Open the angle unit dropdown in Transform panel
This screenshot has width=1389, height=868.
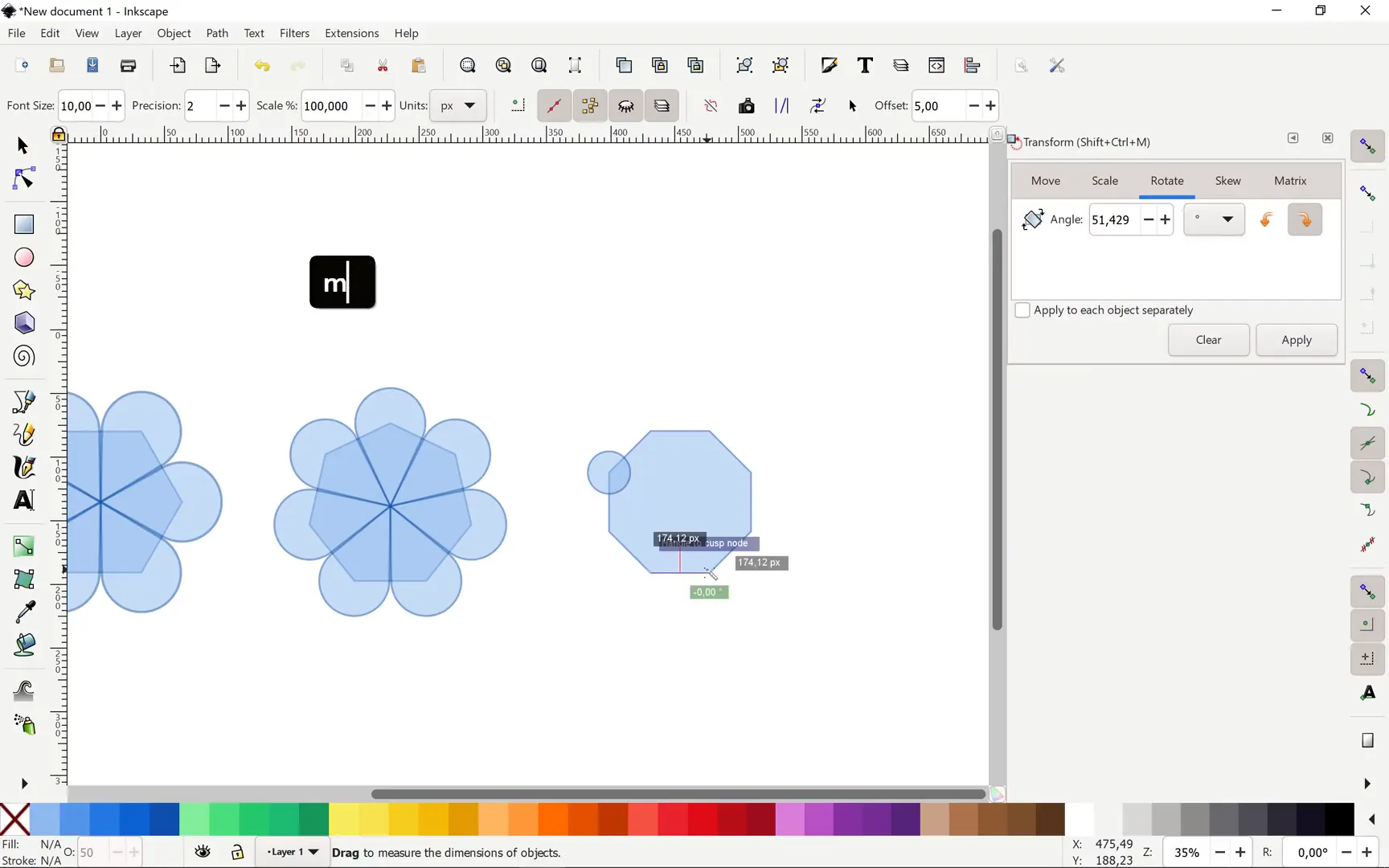tap(1214, 219)
